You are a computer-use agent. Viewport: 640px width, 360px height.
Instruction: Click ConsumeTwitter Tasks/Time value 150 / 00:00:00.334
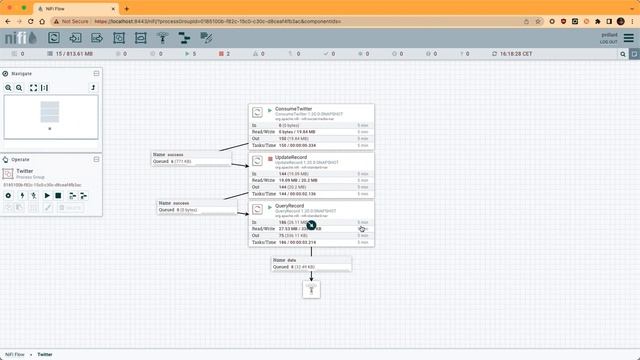point(297,145)
